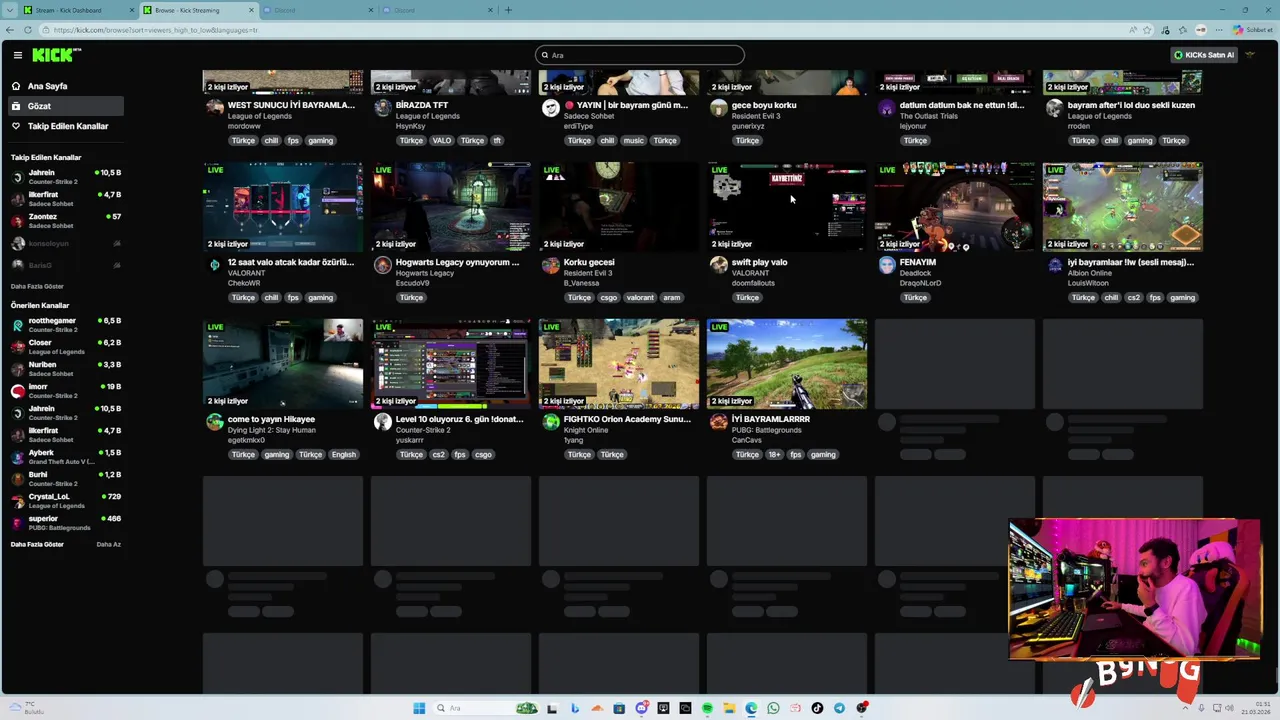Click B_Vanessa channel avatar icon
Screen dimensions: 1280x720
(550, 265)
